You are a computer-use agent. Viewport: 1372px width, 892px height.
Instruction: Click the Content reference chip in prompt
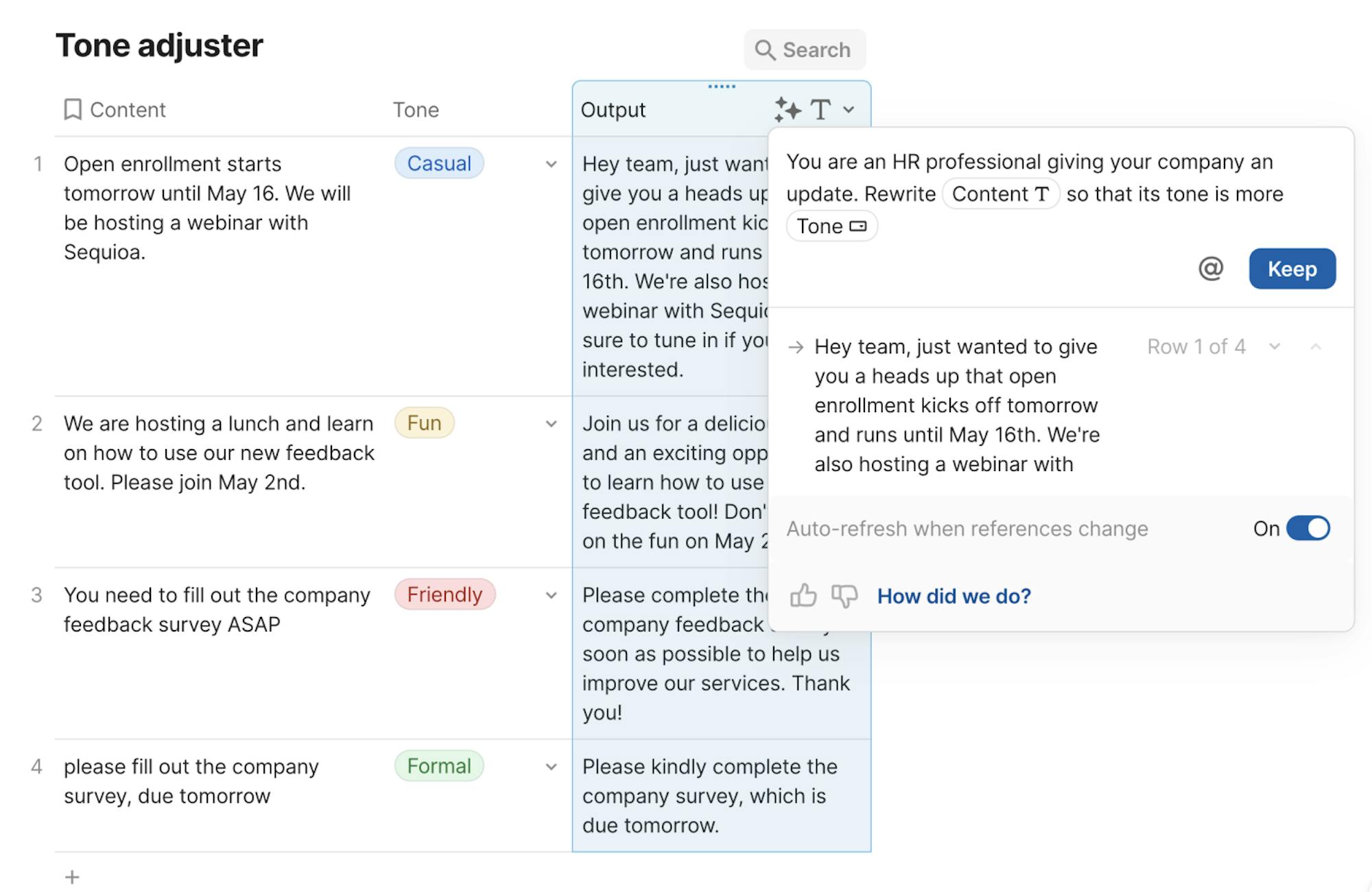click(x=1000, y=194)
